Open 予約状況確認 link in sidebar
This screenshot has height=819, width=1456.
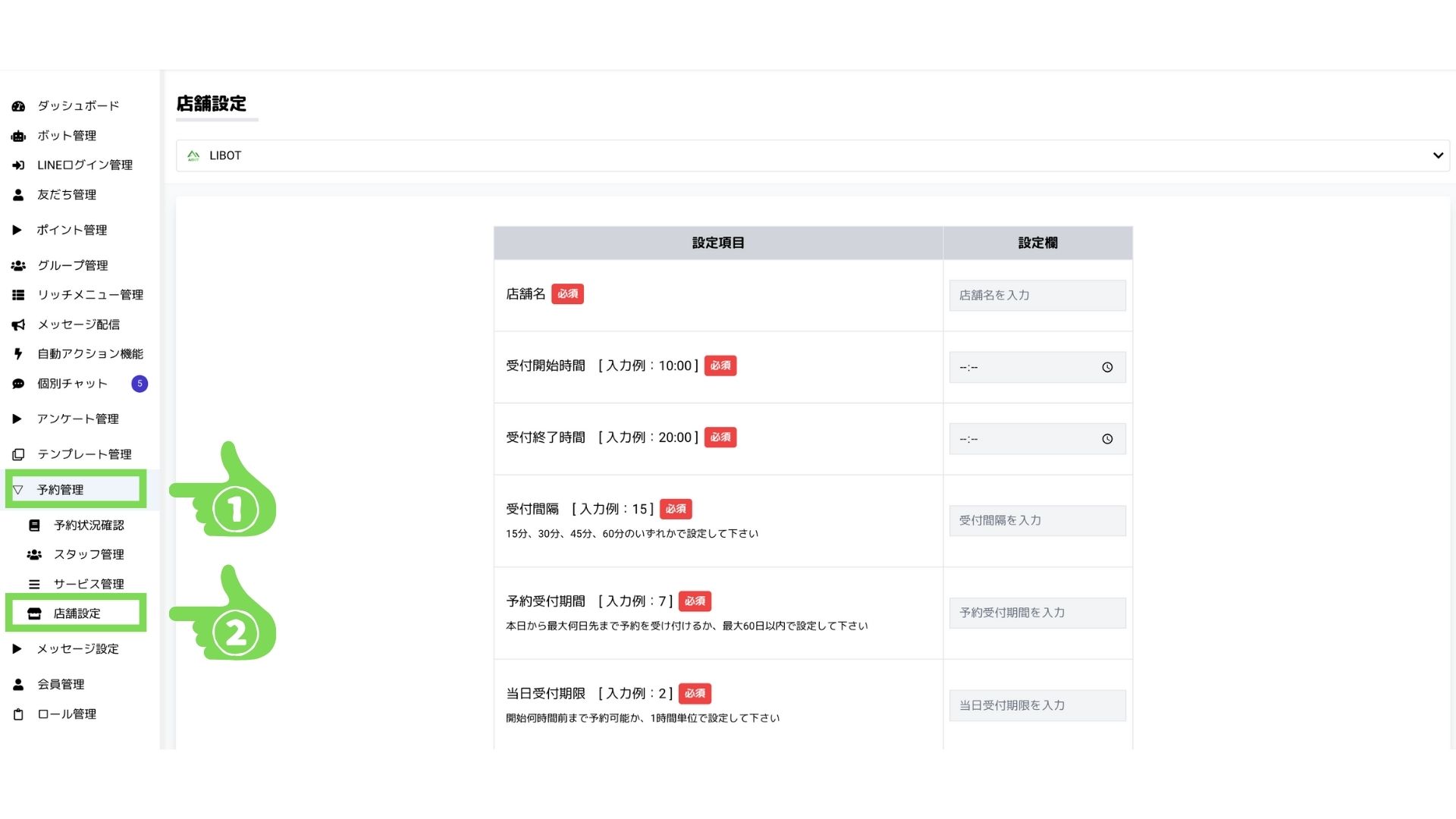(88, 525)
